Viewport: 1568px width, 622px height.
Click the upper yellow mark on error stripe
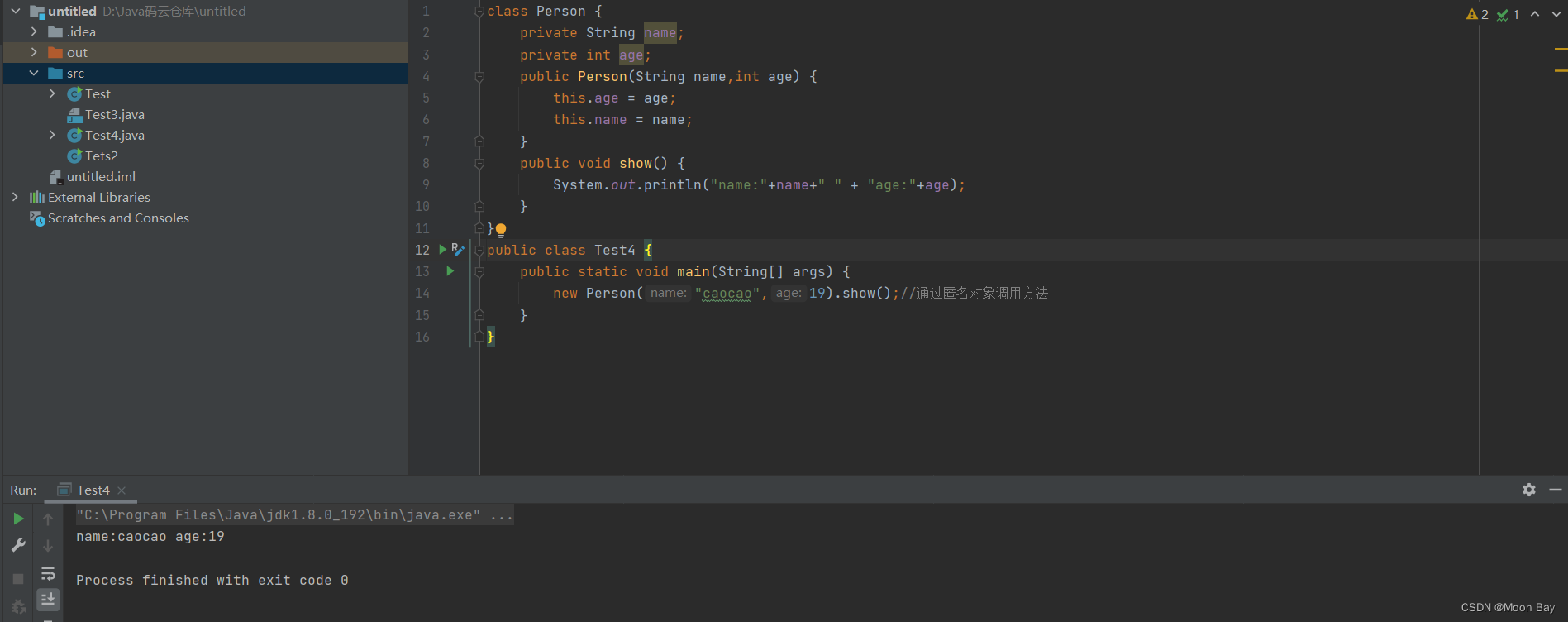pyautogui.click(x=1561, y=50)
